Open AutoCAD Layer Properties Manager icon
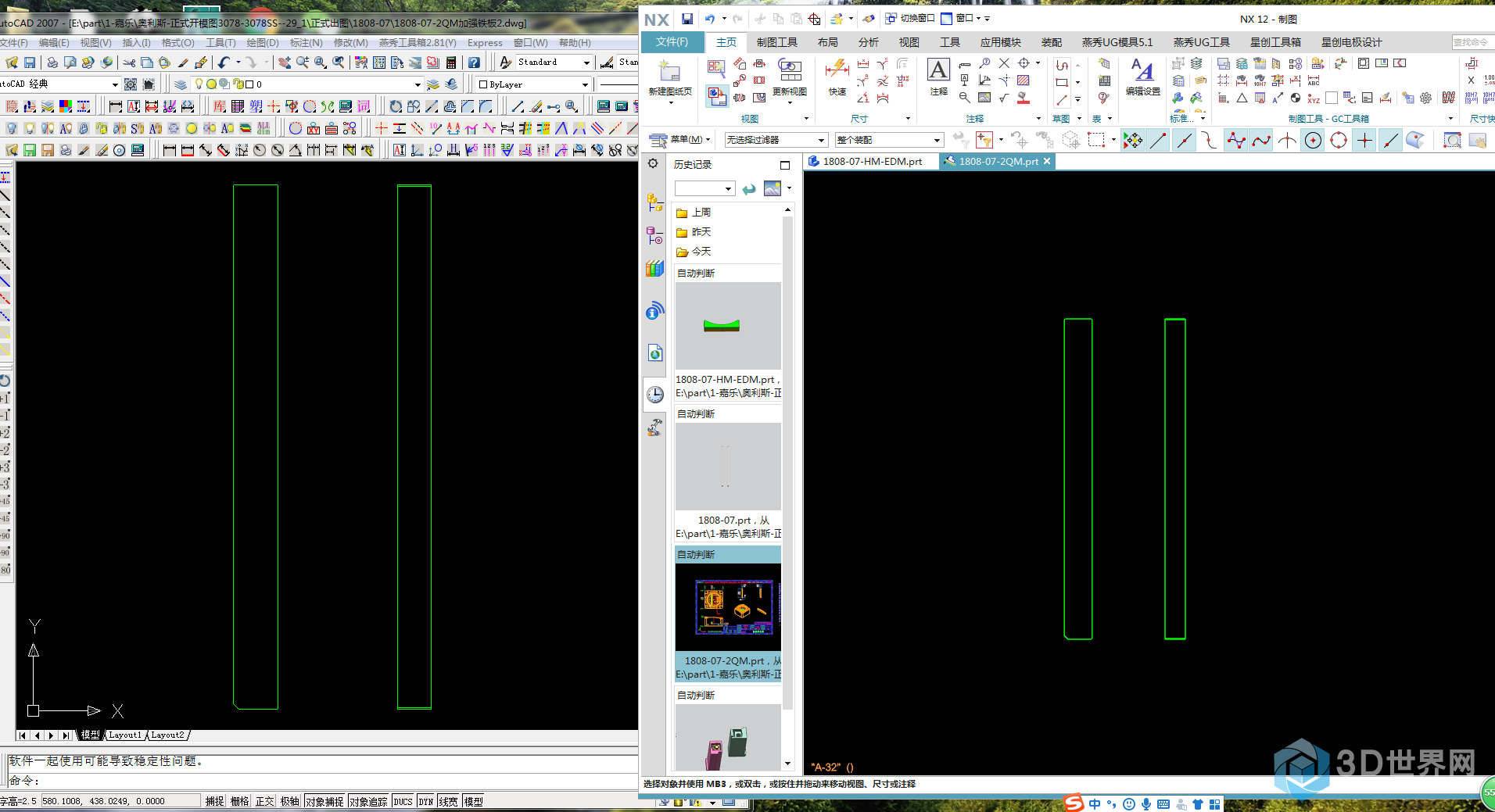 [181, 84]
